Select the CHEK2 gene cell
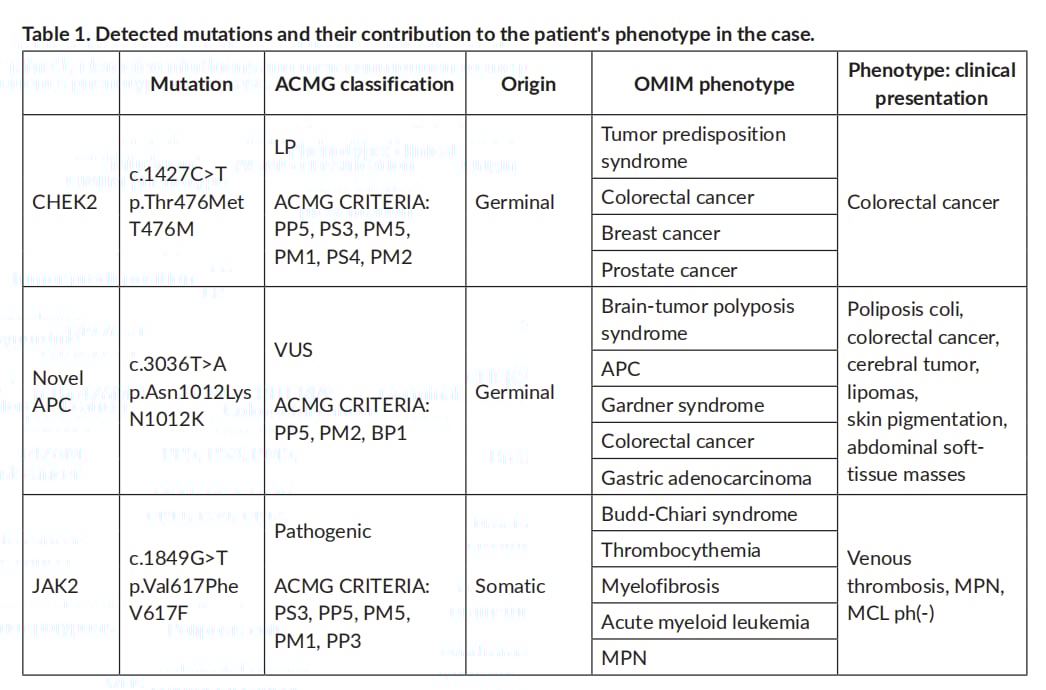This screenshot has height=690, width=1046. (x=68, y=202)
